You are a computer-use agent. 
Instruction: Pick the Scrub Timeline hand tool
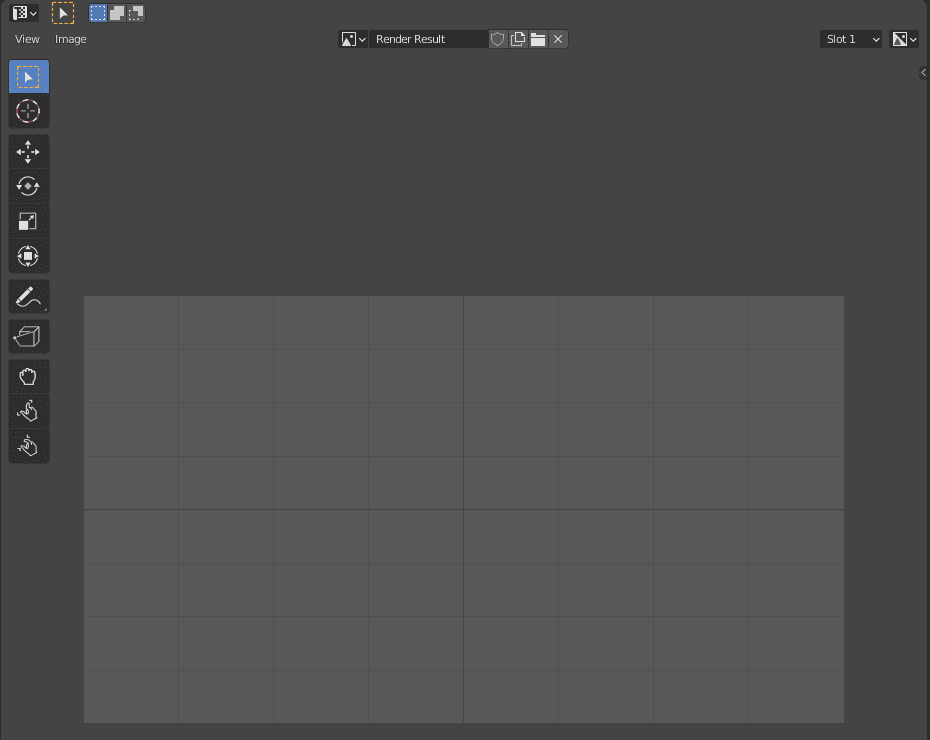click(x=28, y=445)
